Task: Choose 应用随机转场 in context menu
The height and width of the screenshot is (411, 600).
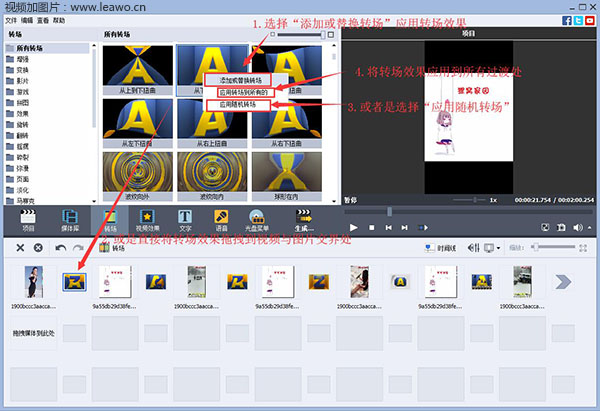Action: tap(238, 104)
